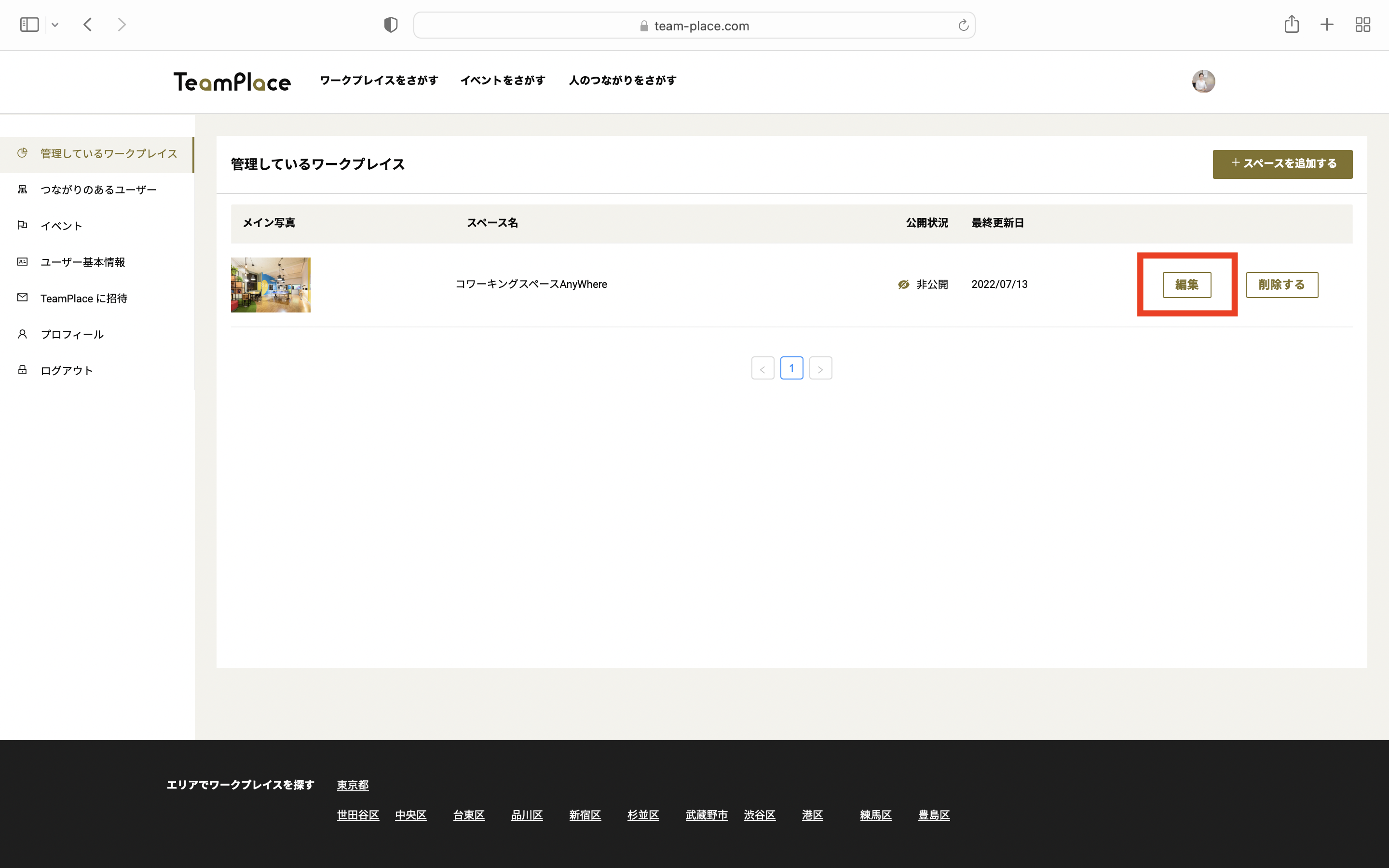This screenshot has width=1389, height=868.
Task: Click the privacy shield icon in the address bar
Action: [391, 25]
